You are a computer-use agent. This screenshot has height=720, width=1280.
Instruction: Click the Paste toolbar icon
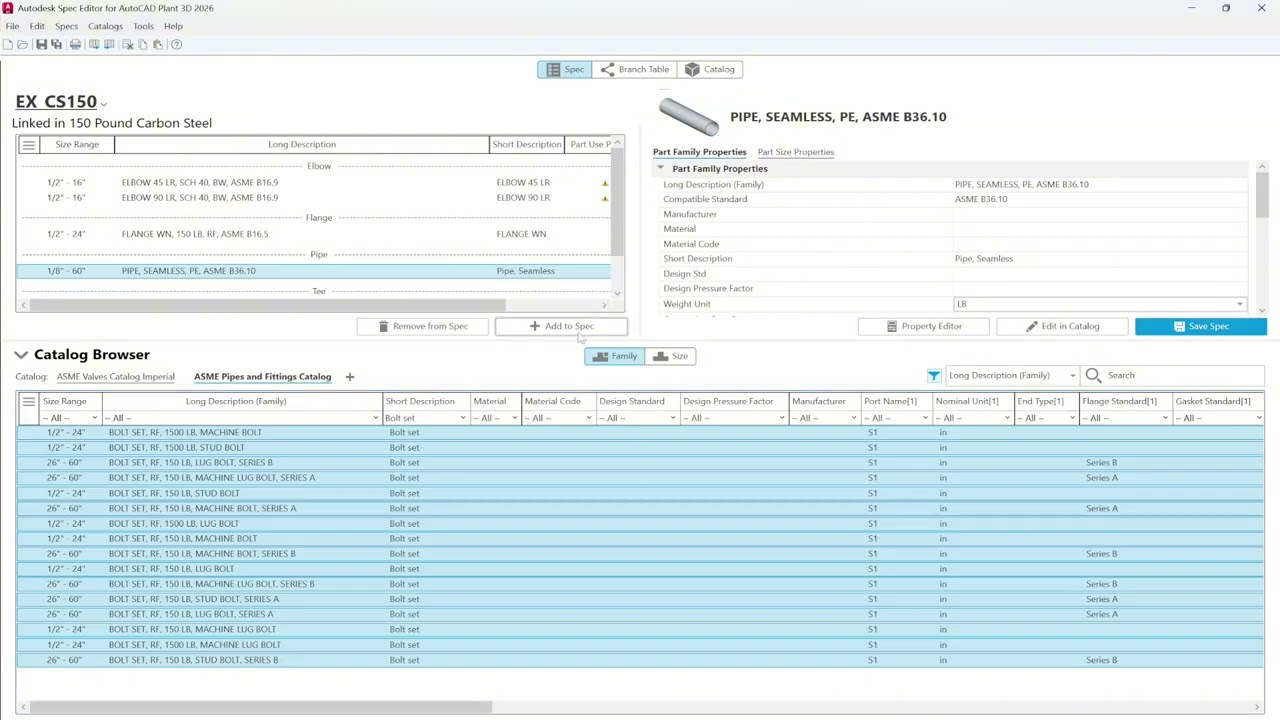(x=158, y=44)
